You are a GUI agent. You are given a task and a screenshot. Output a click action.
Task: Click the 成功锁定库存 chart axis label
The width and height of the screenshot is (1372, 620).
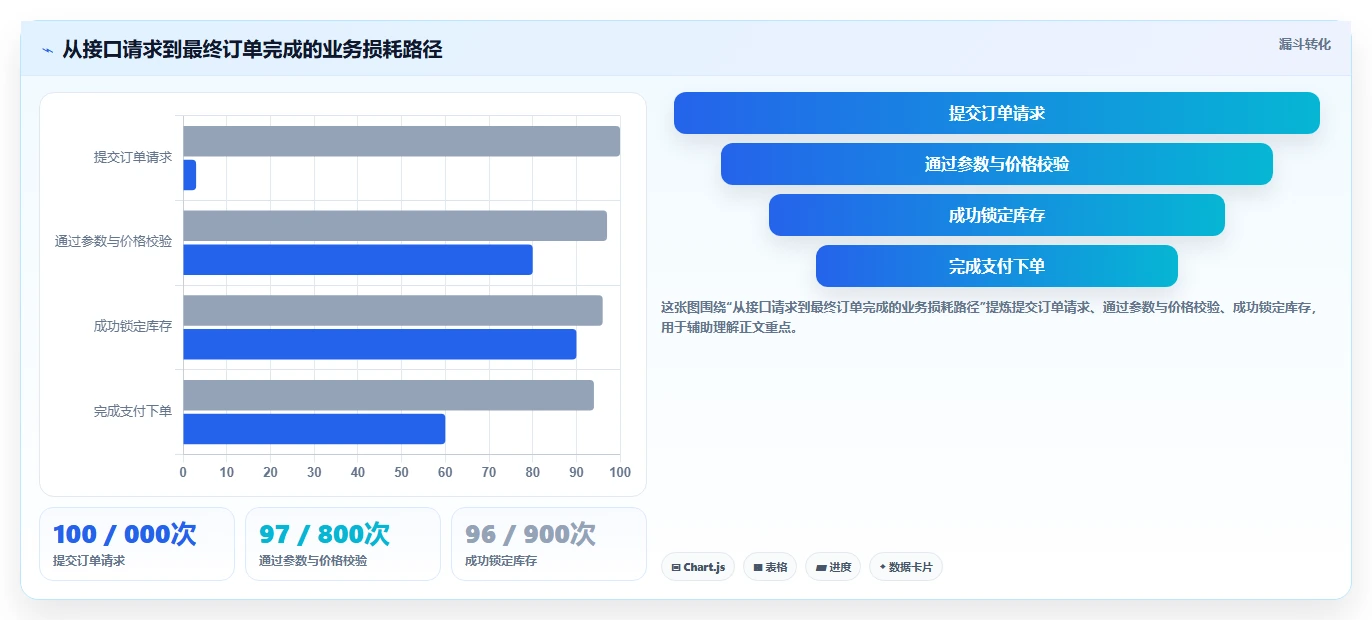point(133,326)
